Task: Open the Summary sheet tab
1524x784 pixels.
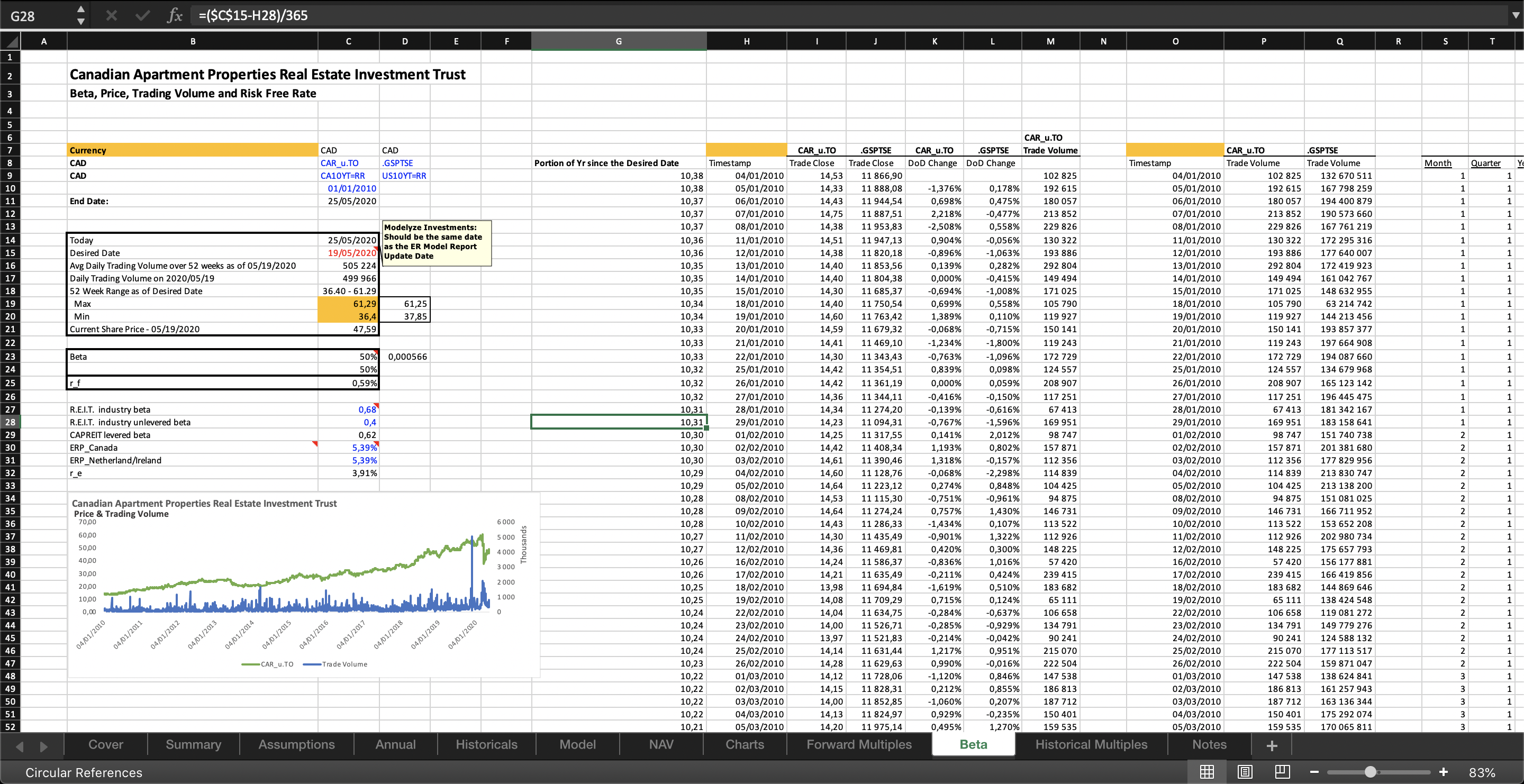Action: [x=194, y=744]
